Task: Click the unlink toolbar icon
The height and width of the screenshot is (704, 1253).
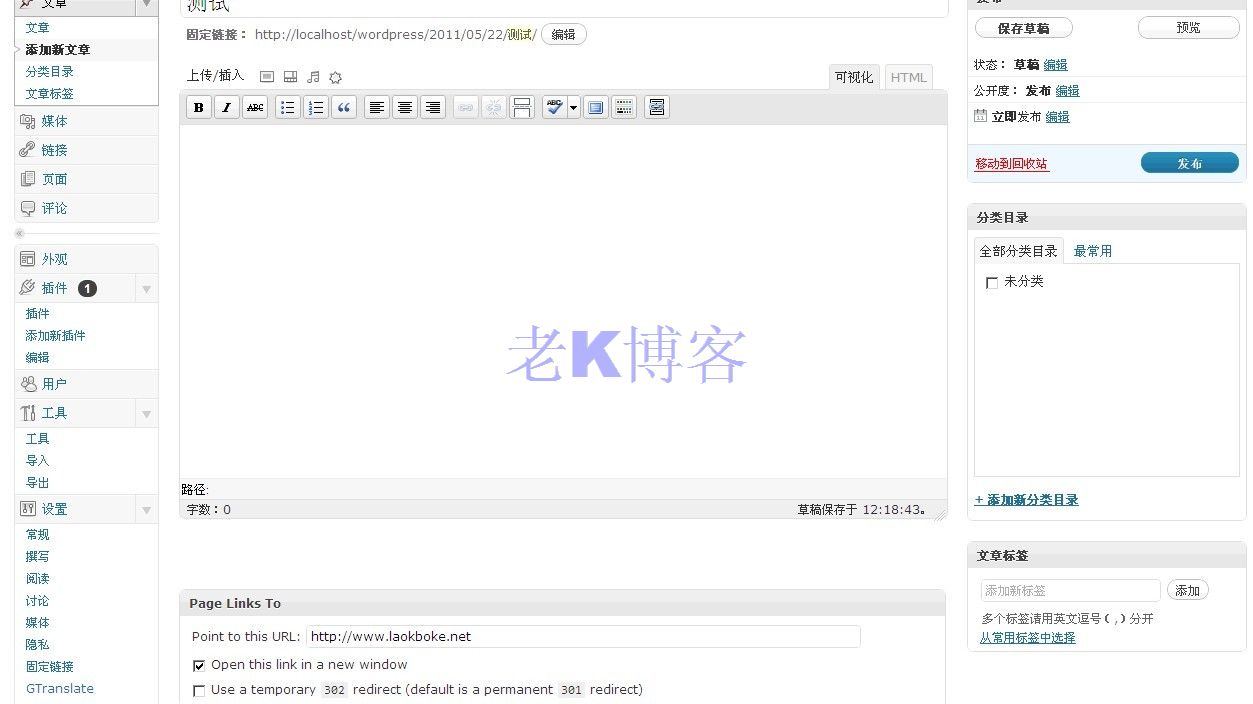Action: 494,107
